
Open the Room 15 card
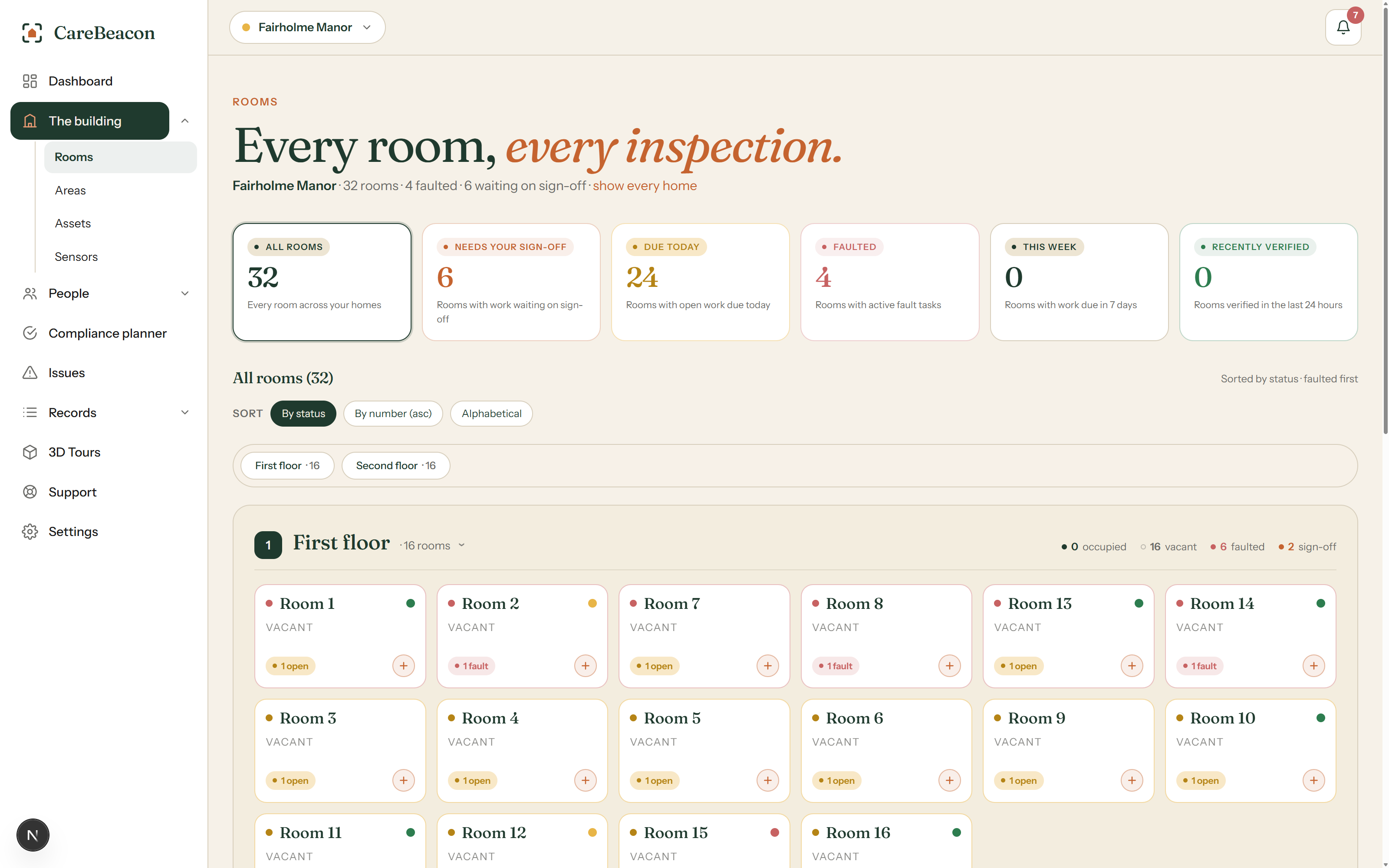click(704, 841)
